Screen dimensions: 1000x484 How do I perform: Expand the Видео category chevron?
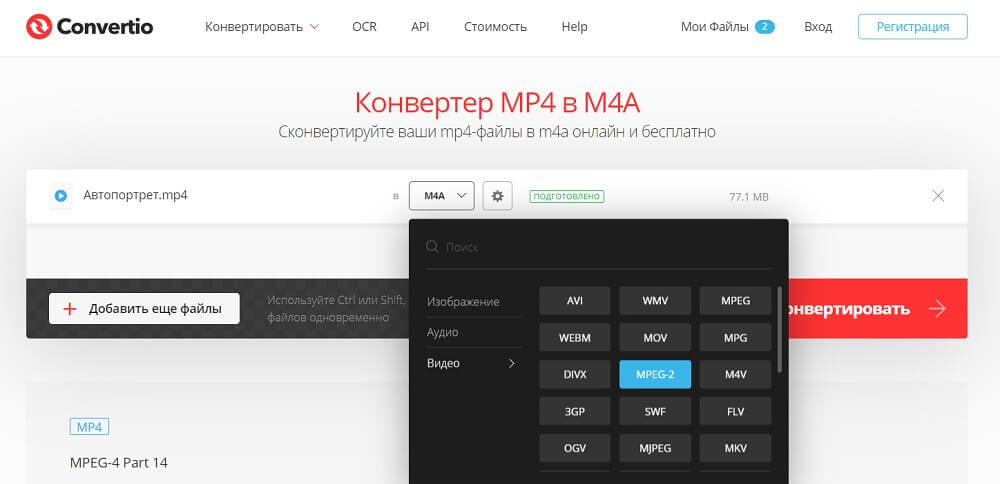point(511,363)
